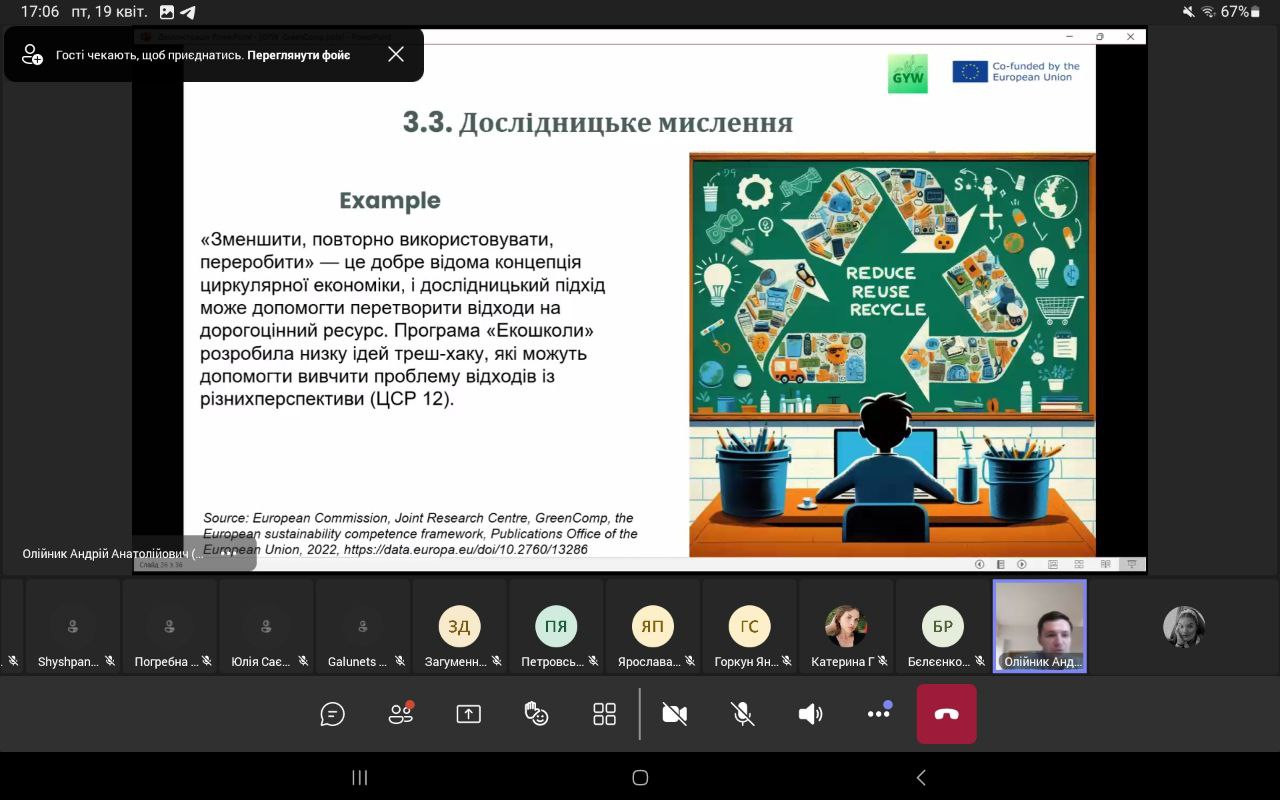Toggle the speaker audio output
Screen dimensions: 1280x800
[810, 714]
